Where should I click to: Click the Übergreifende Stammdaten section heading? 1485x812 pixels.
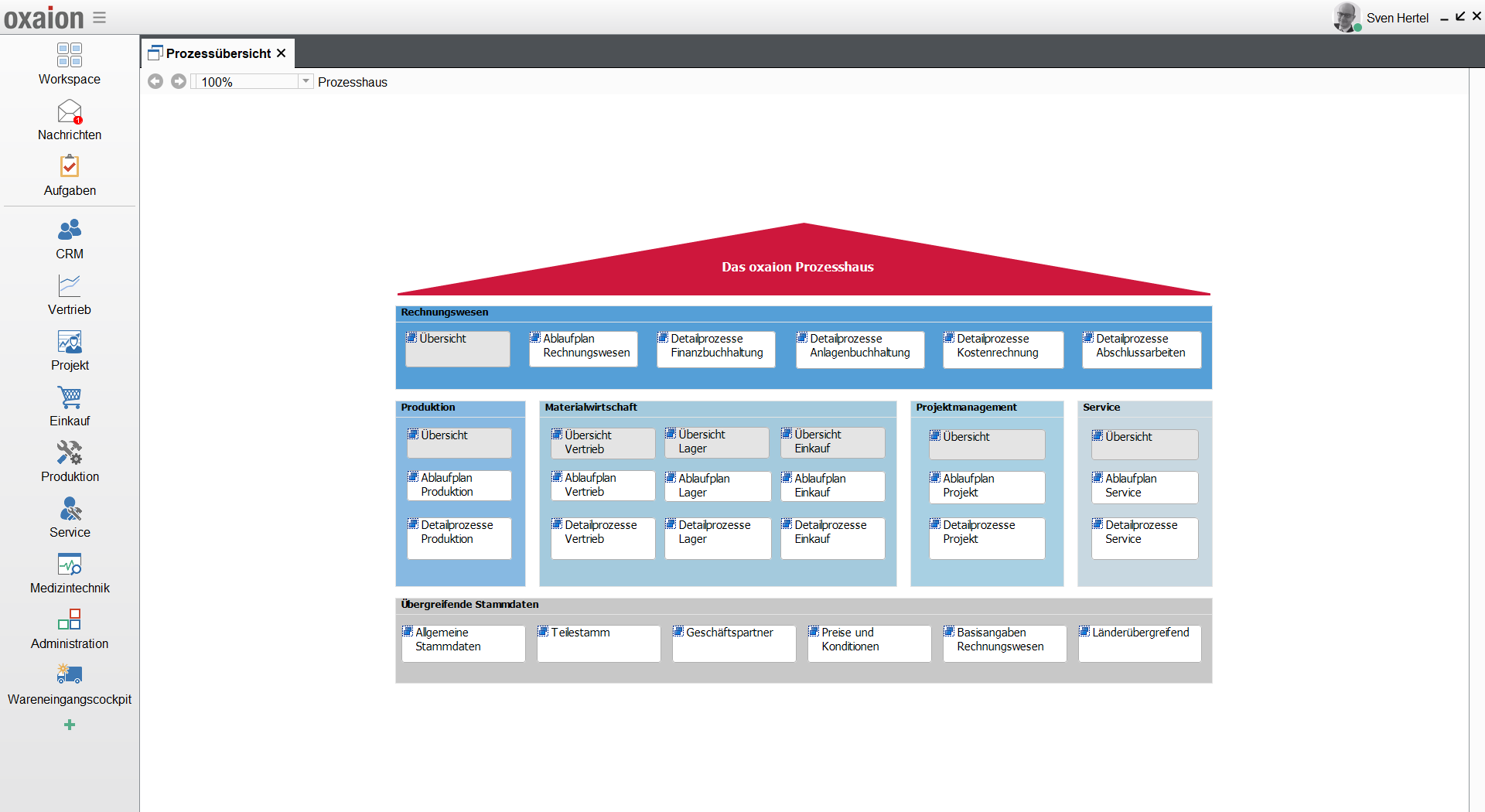click(469, 604)
